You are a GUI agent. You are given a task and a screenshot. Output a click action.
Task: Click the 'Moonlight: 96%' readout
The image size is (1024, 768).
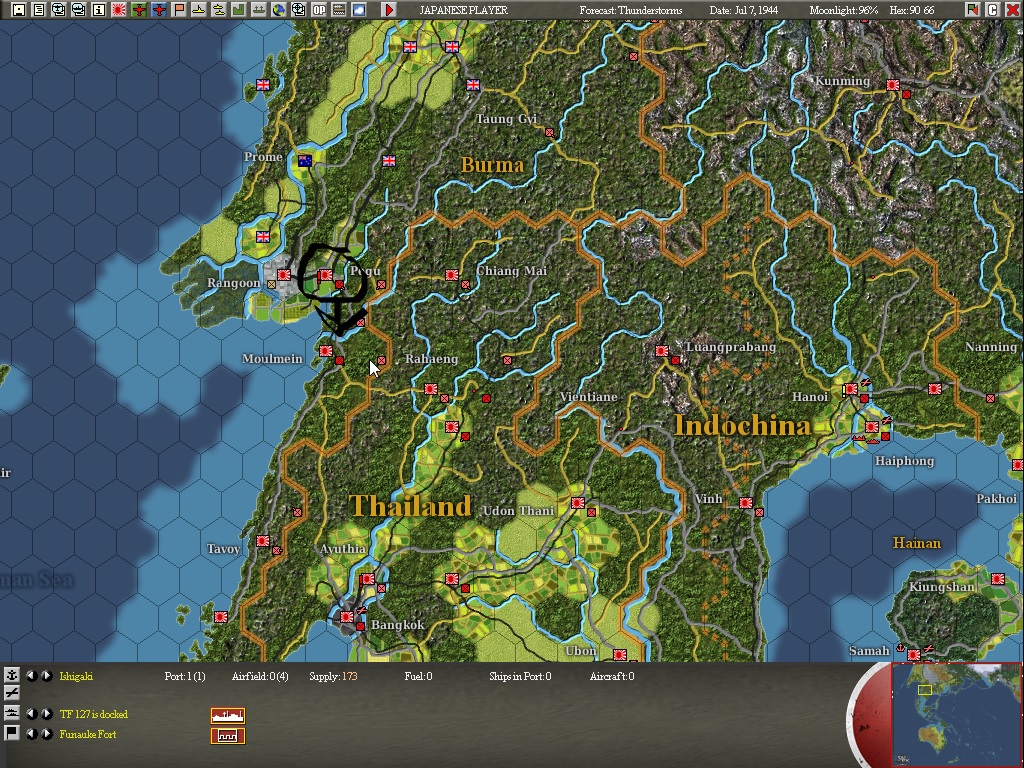click(x=844, y=10)
